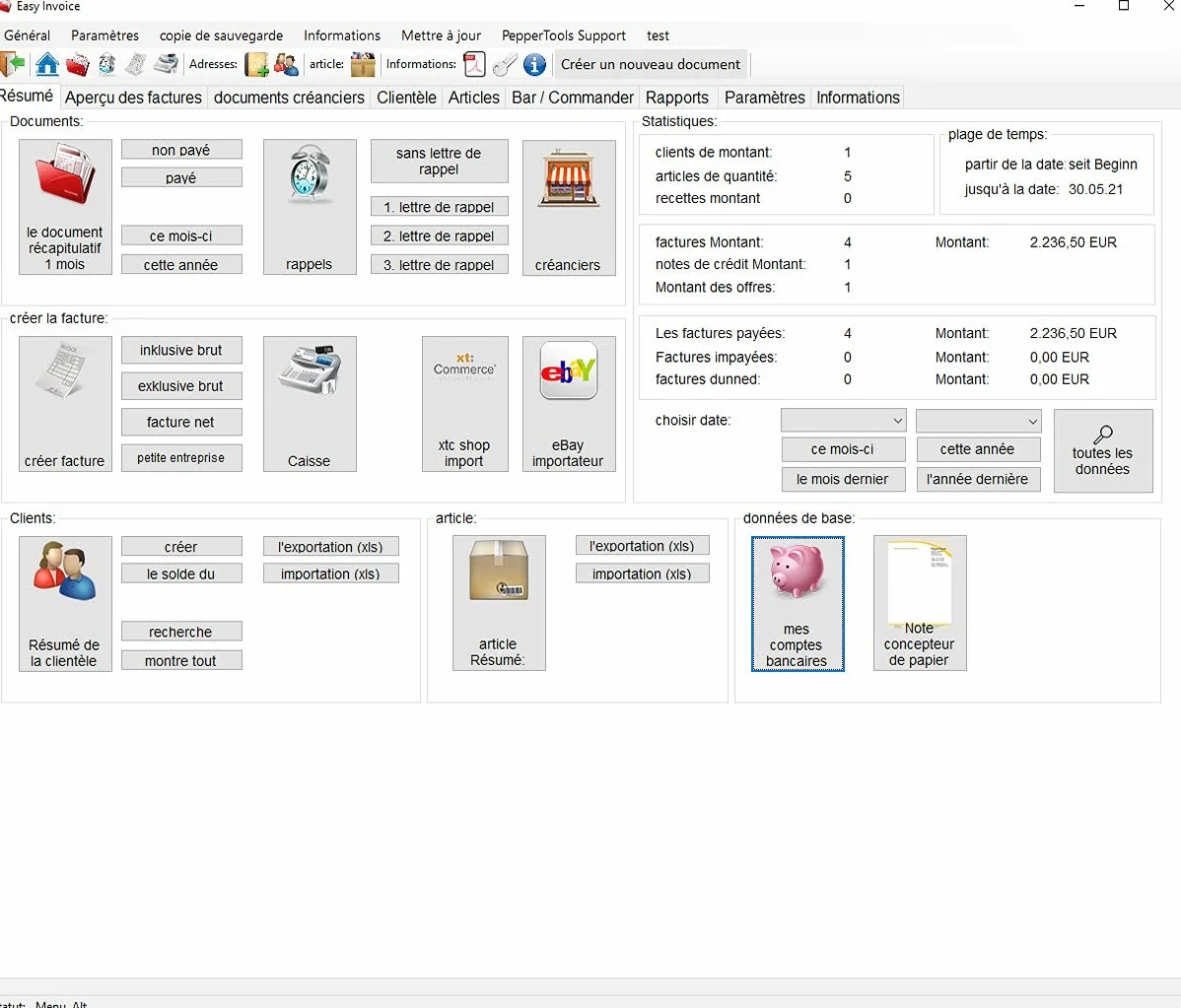Open the Général menu

(28, 35)
